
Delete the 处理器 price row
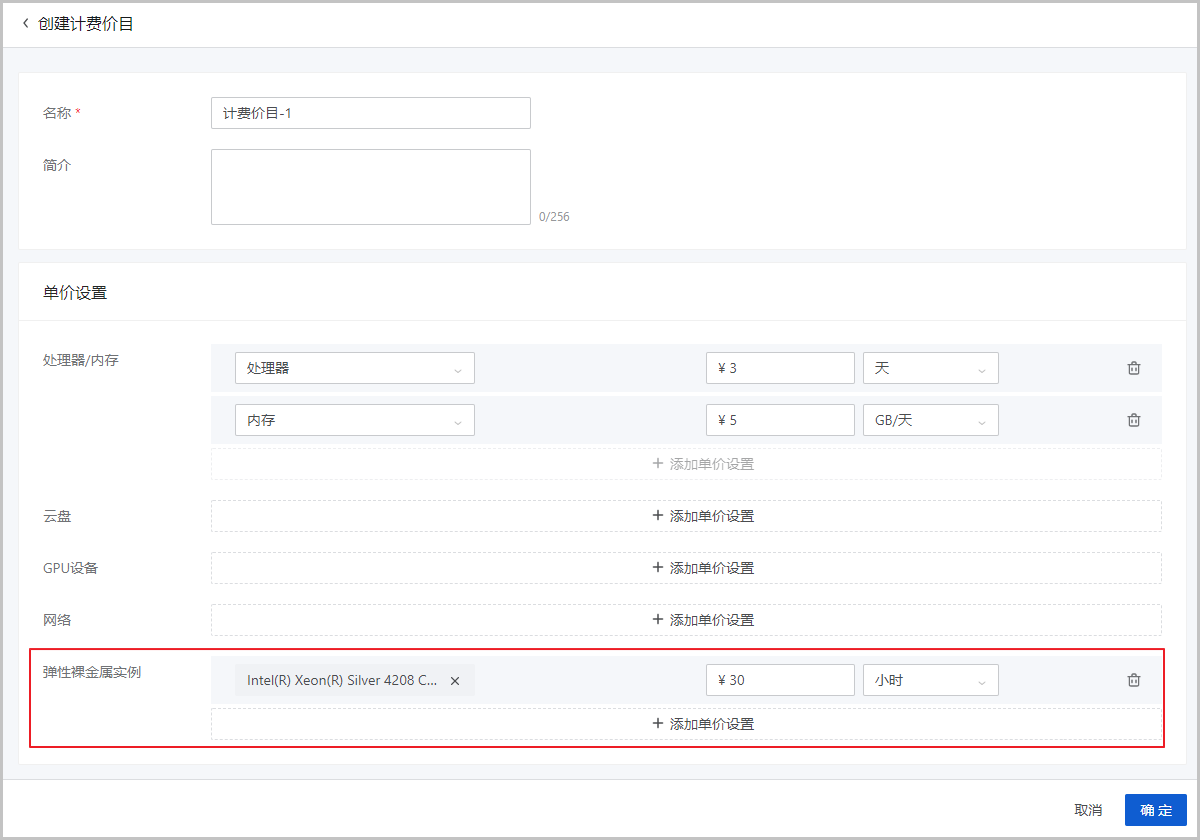pos(1133,368)
